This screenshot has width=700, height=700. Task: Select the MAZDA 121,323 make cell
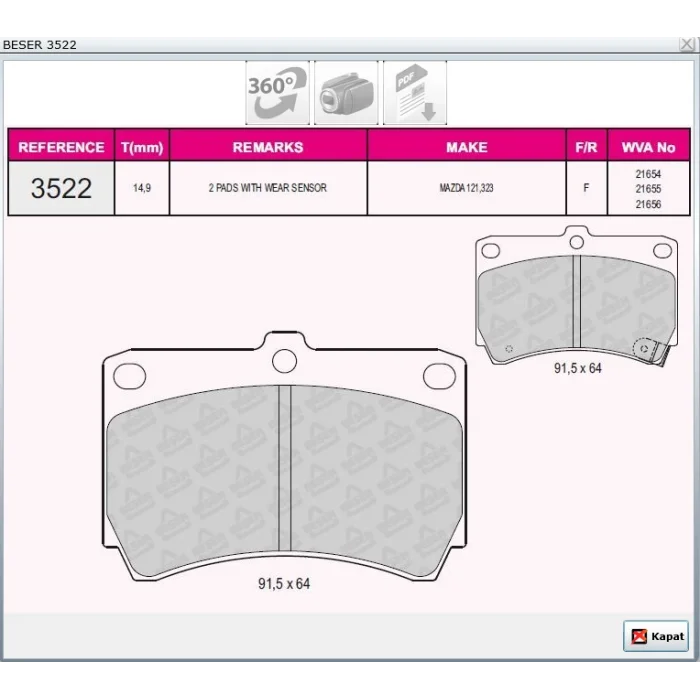(x=467, y=188)
